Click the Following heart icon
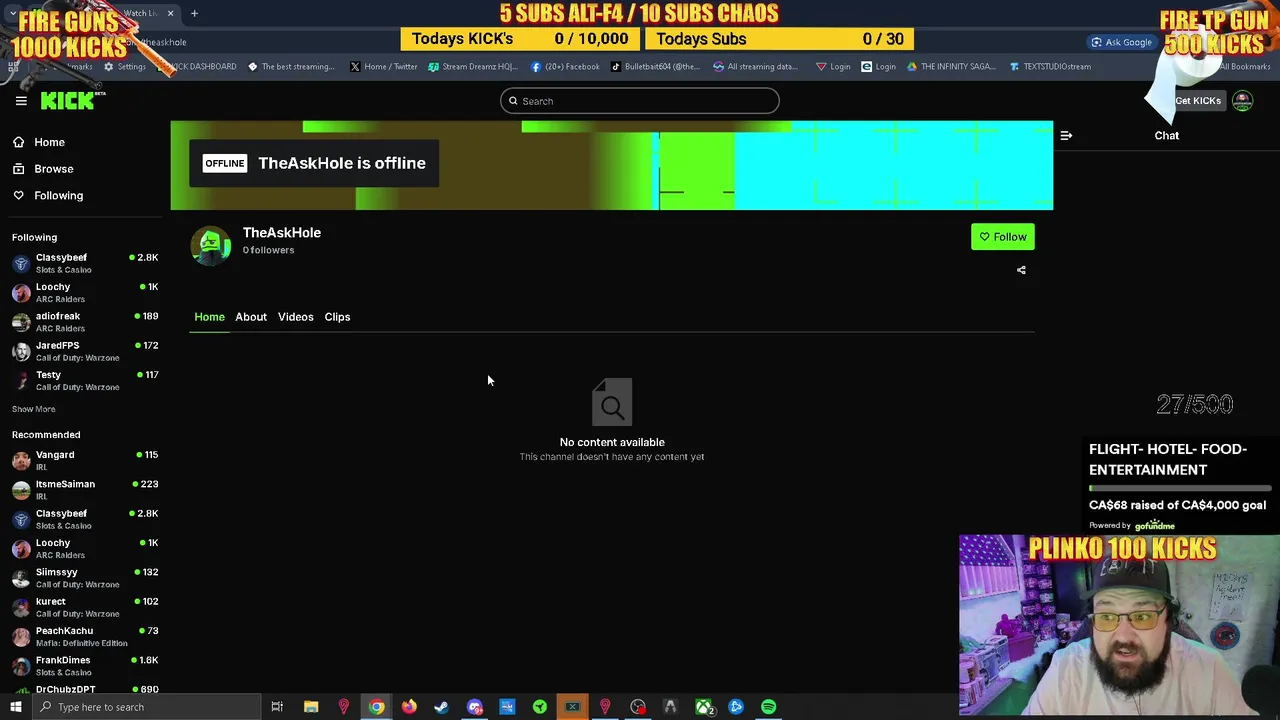Screen dimensions: 1280x720 coord(18,195)
